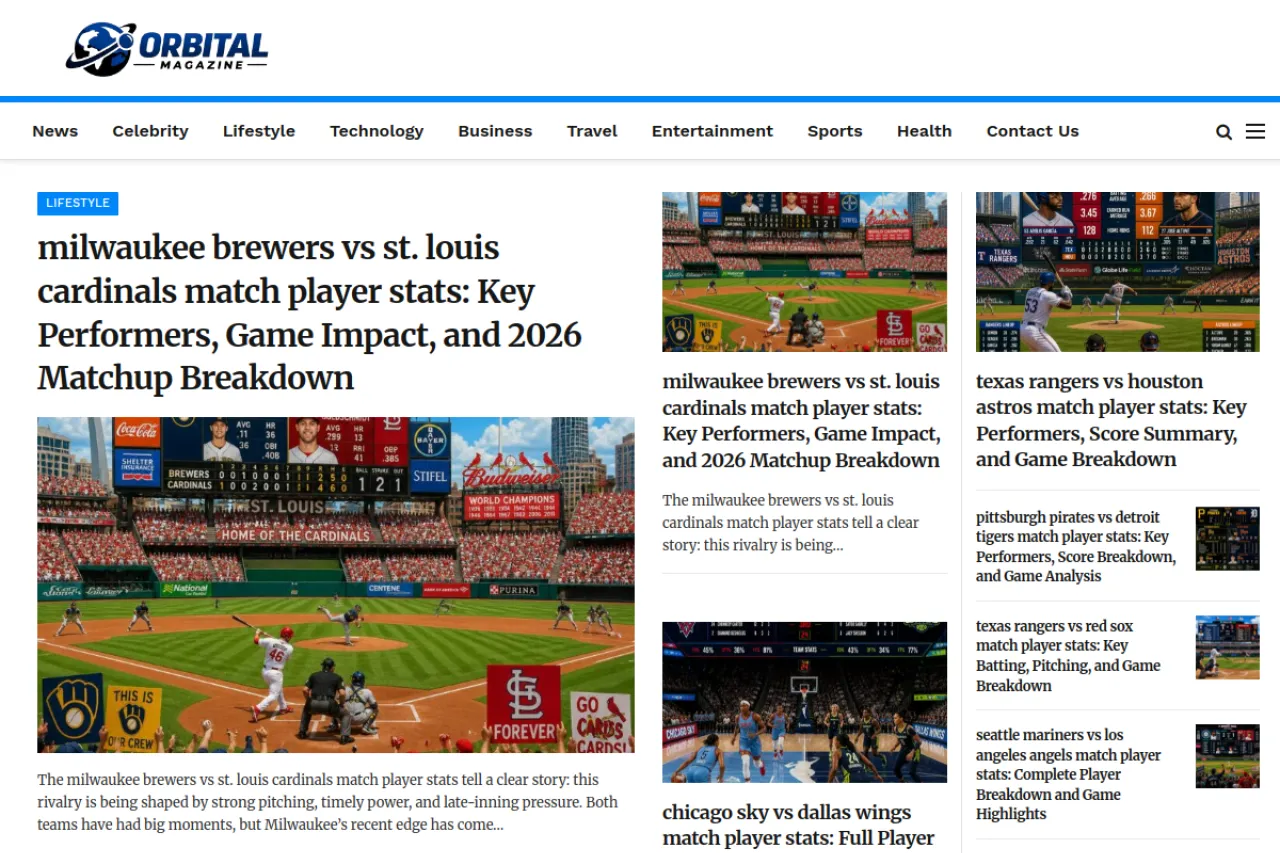
Task: Open the search icon in the navbar
Action: 1224,132
